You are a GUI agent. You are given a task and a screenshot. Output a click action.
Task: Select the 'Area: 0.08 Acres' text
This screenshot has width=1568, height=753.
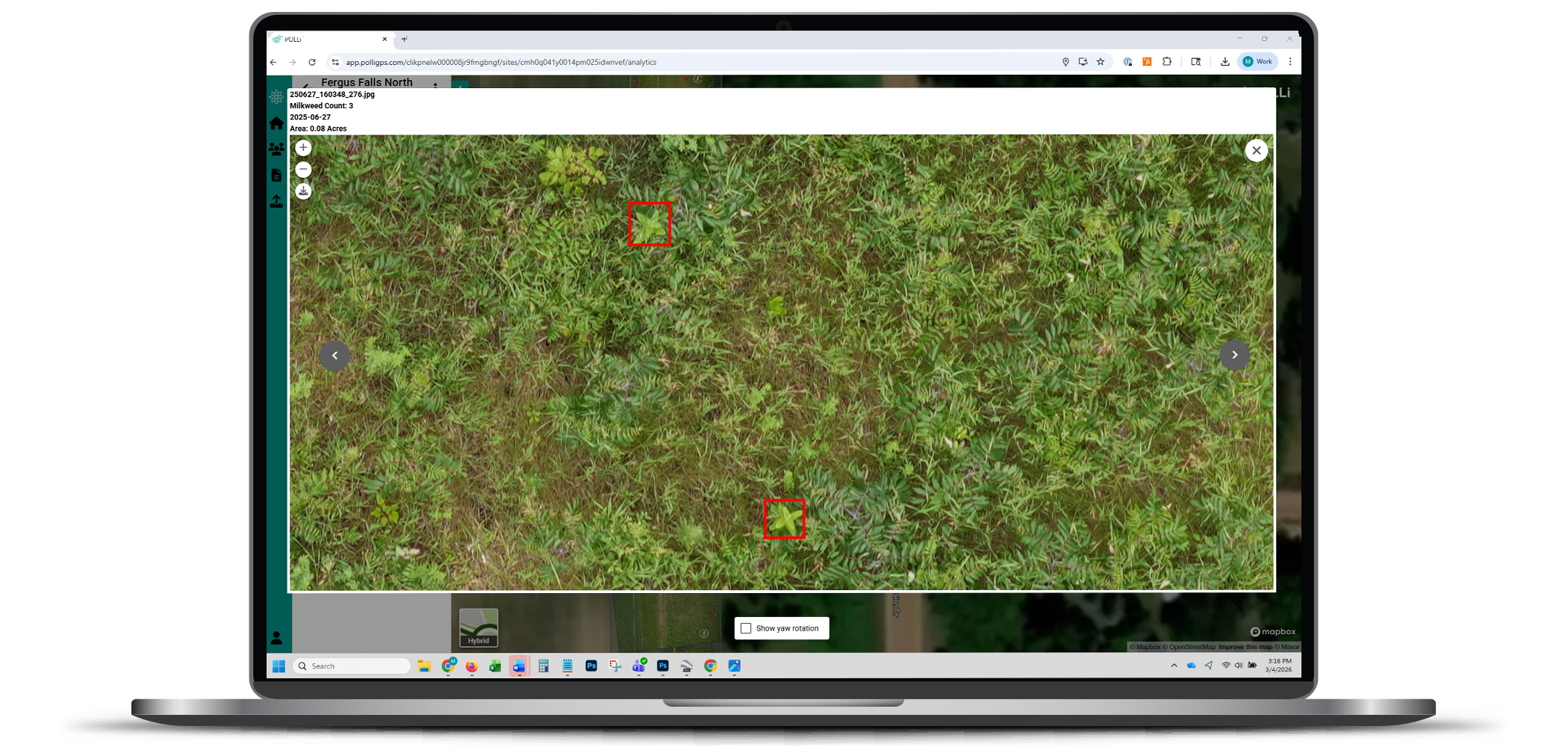click(x=318, y=128)
